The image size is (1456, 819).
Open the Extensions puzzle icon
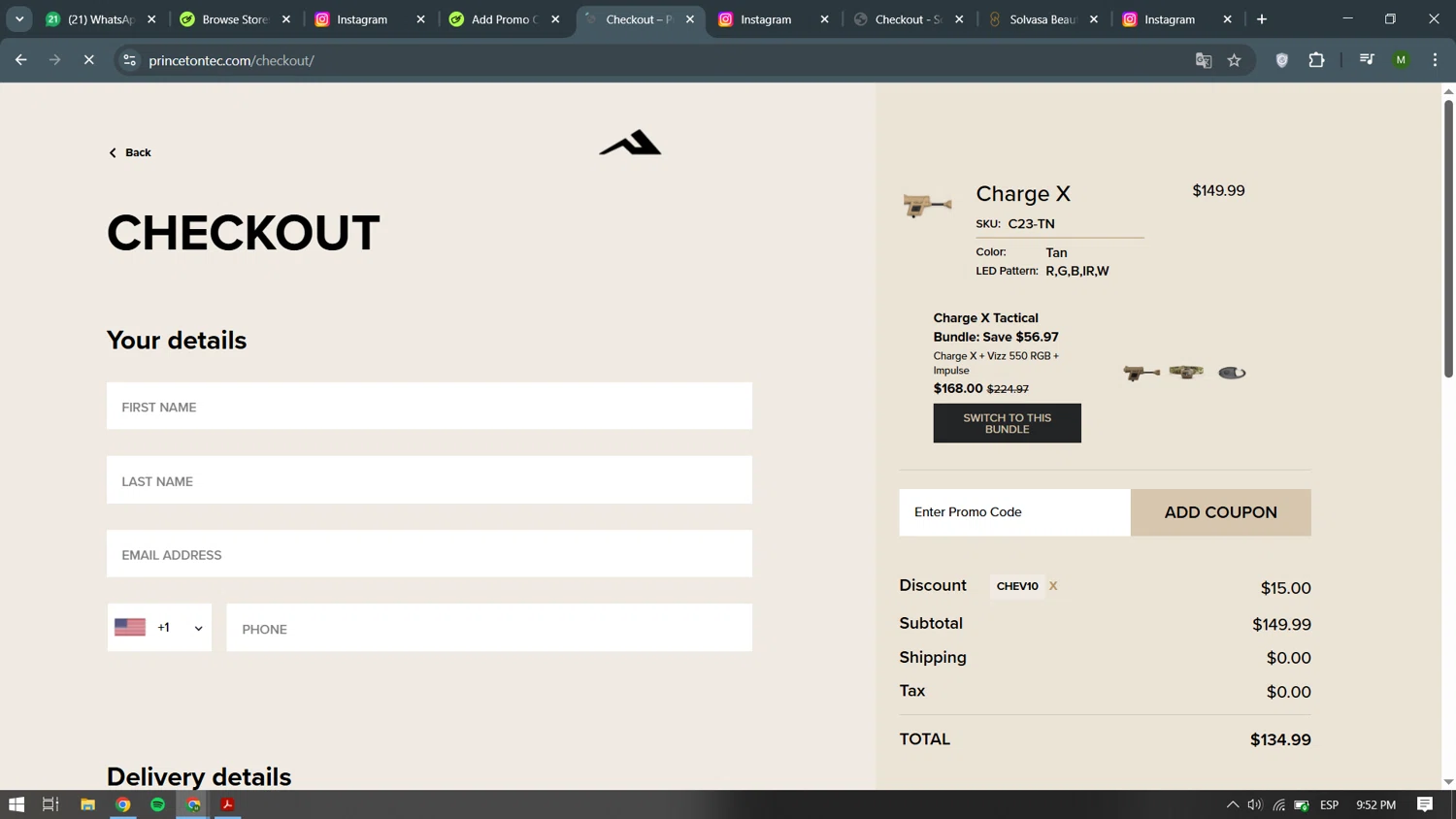1316,60
